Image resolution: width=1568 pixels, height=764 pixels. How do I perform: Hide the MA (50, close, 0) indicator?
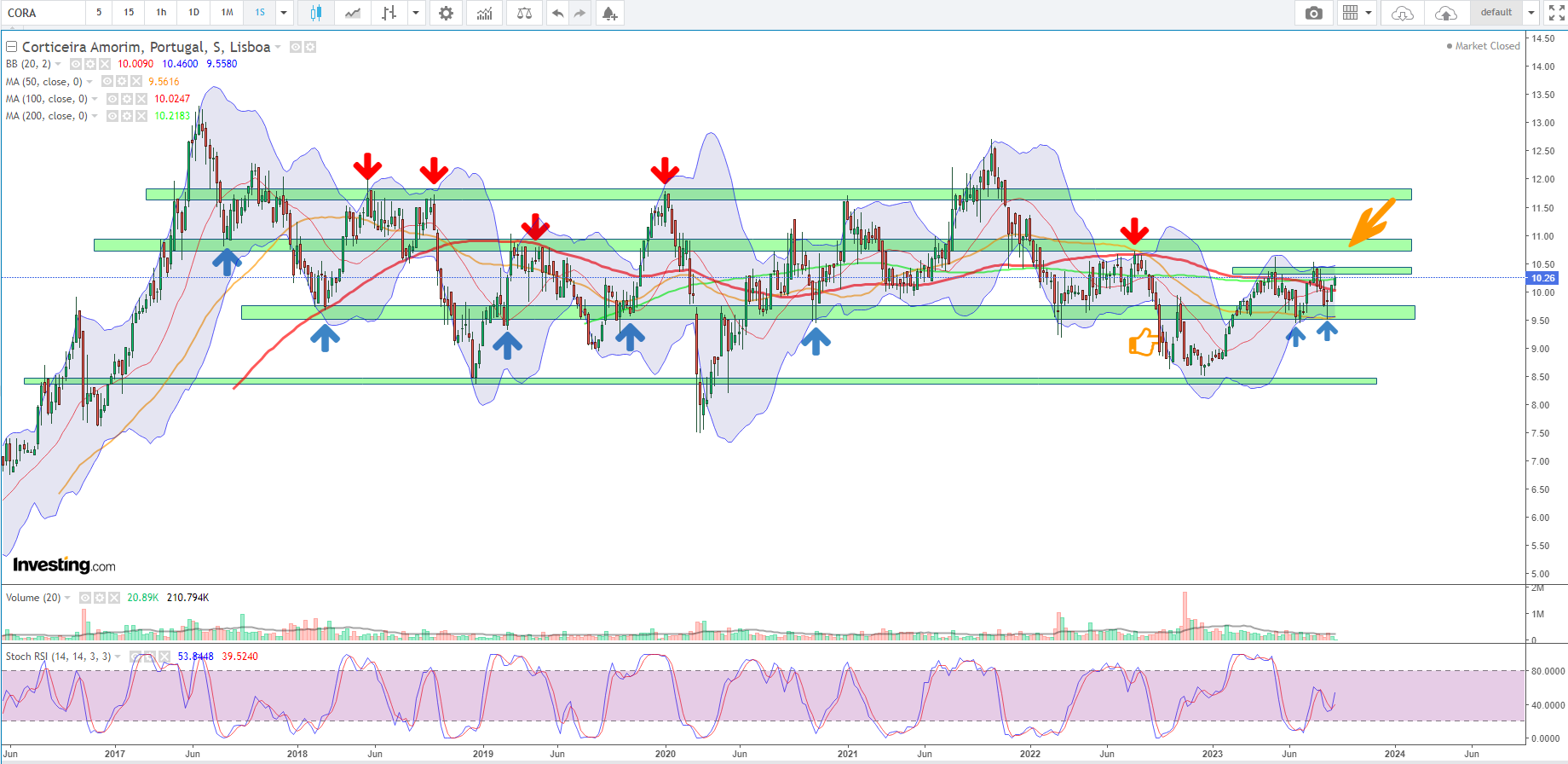click(108, 82)
